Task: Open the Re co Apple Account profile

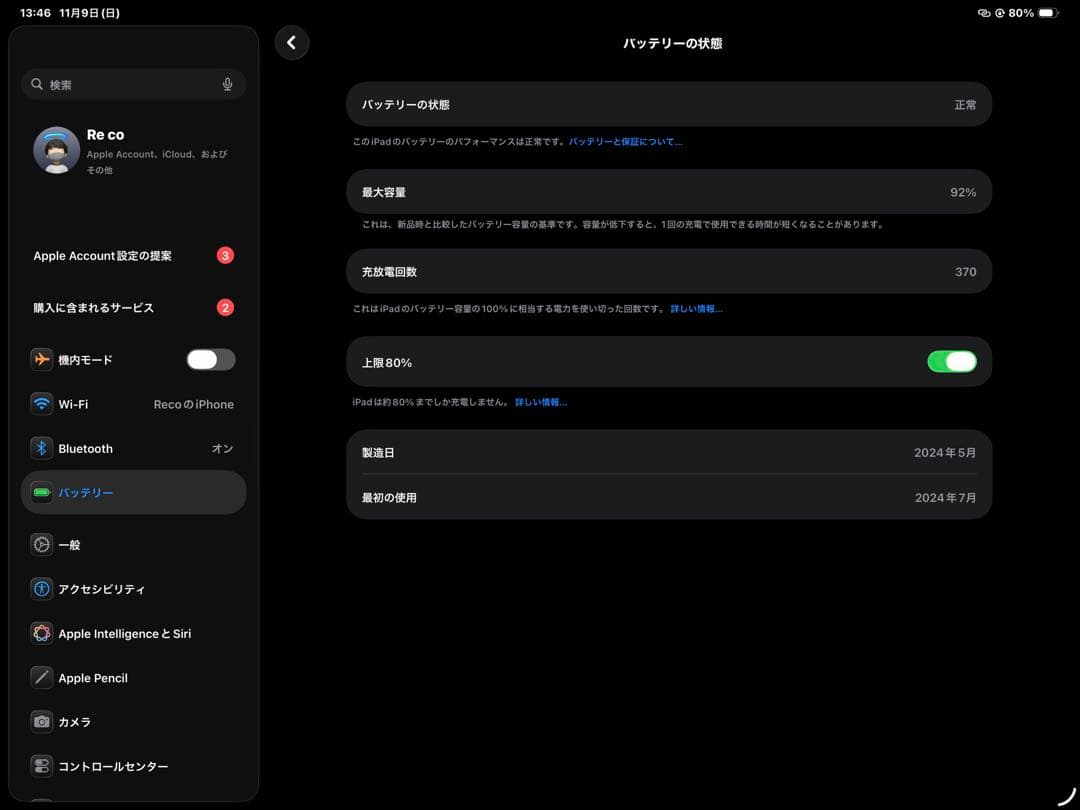Action: (x=133, y=151)
